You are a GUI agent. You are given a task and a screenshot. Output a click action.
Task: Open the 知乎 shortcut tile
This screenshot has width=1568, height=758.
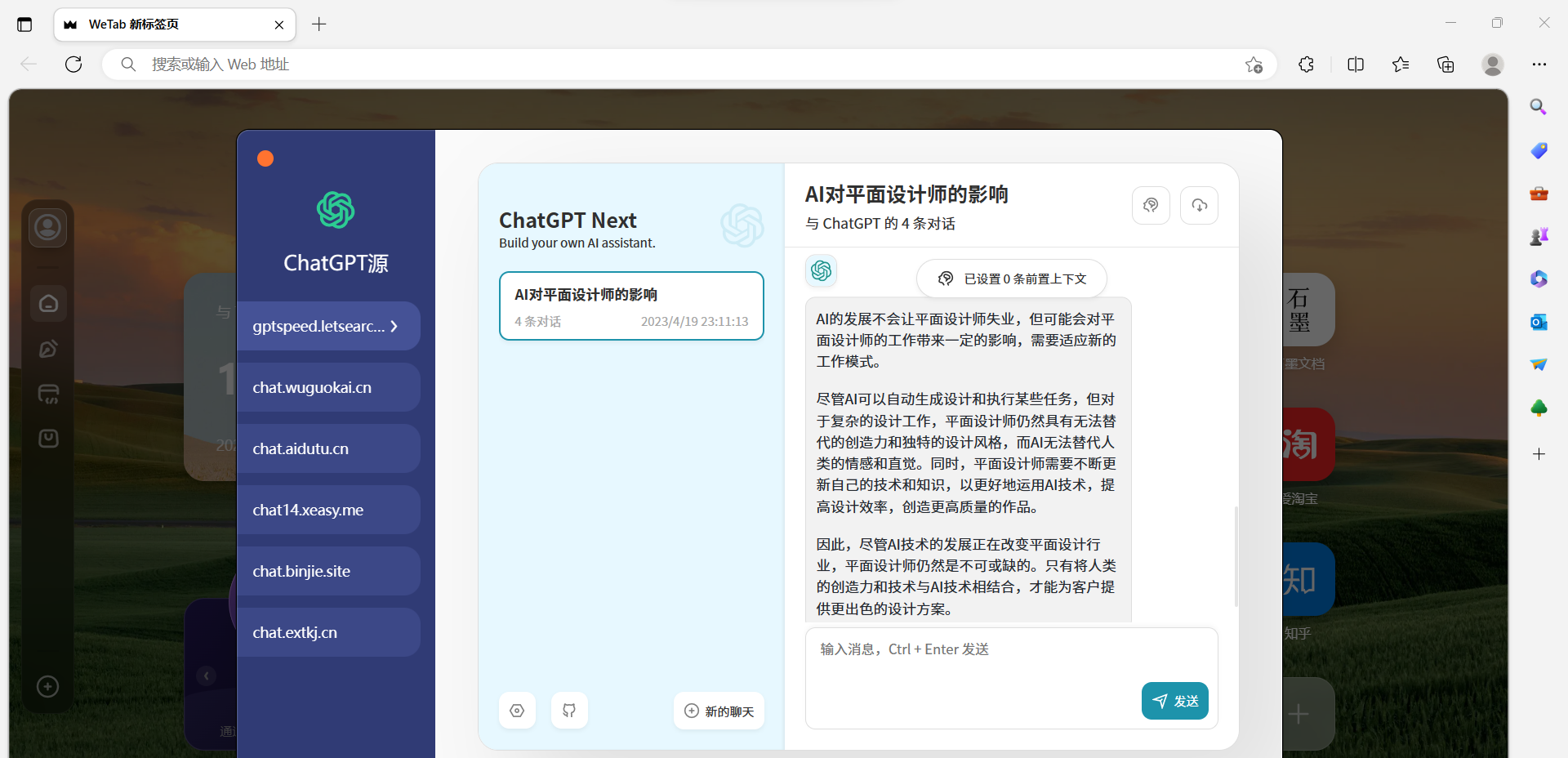point(1307,579)
